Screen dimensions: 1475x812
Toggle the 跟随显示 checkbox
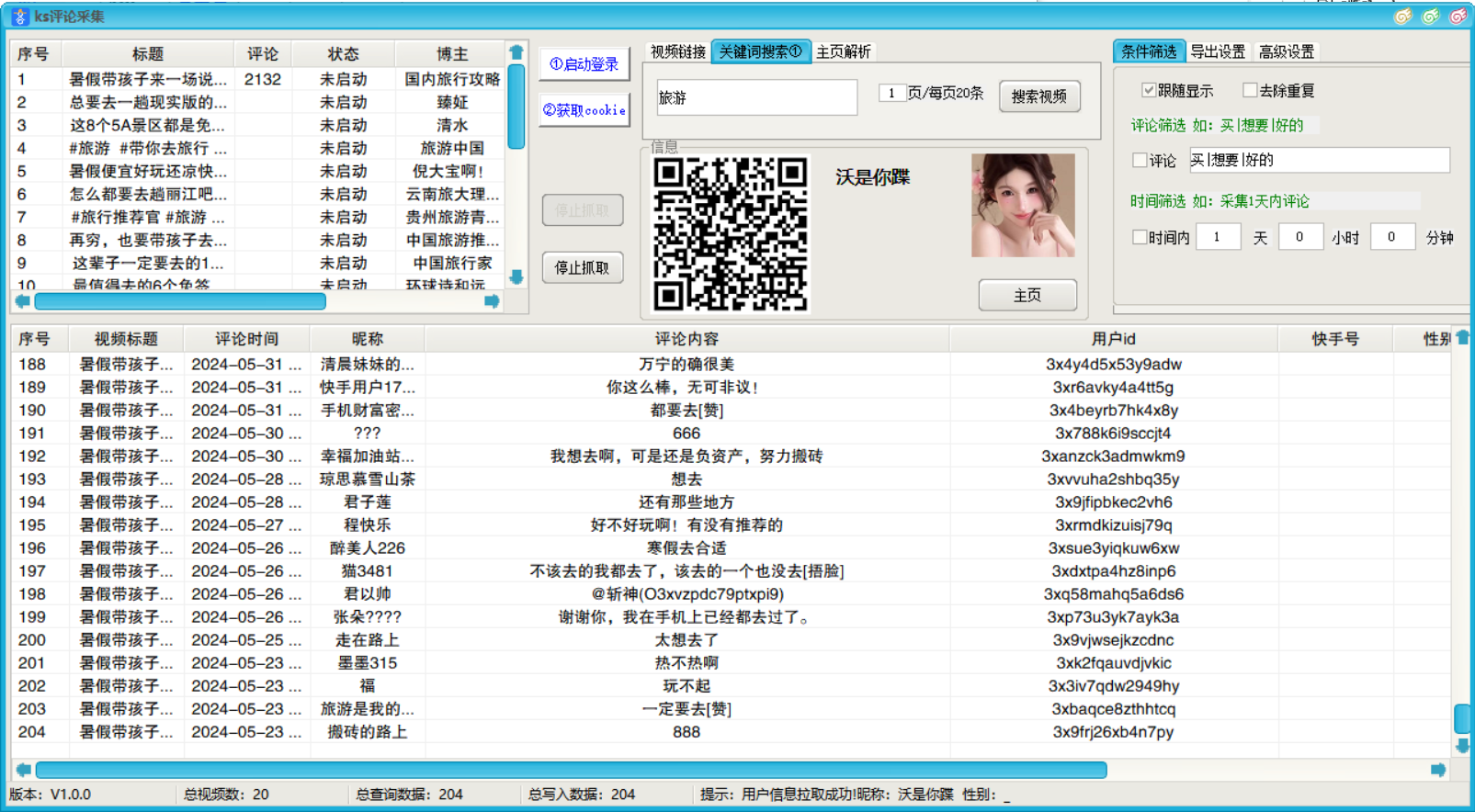click(1148, 90)
